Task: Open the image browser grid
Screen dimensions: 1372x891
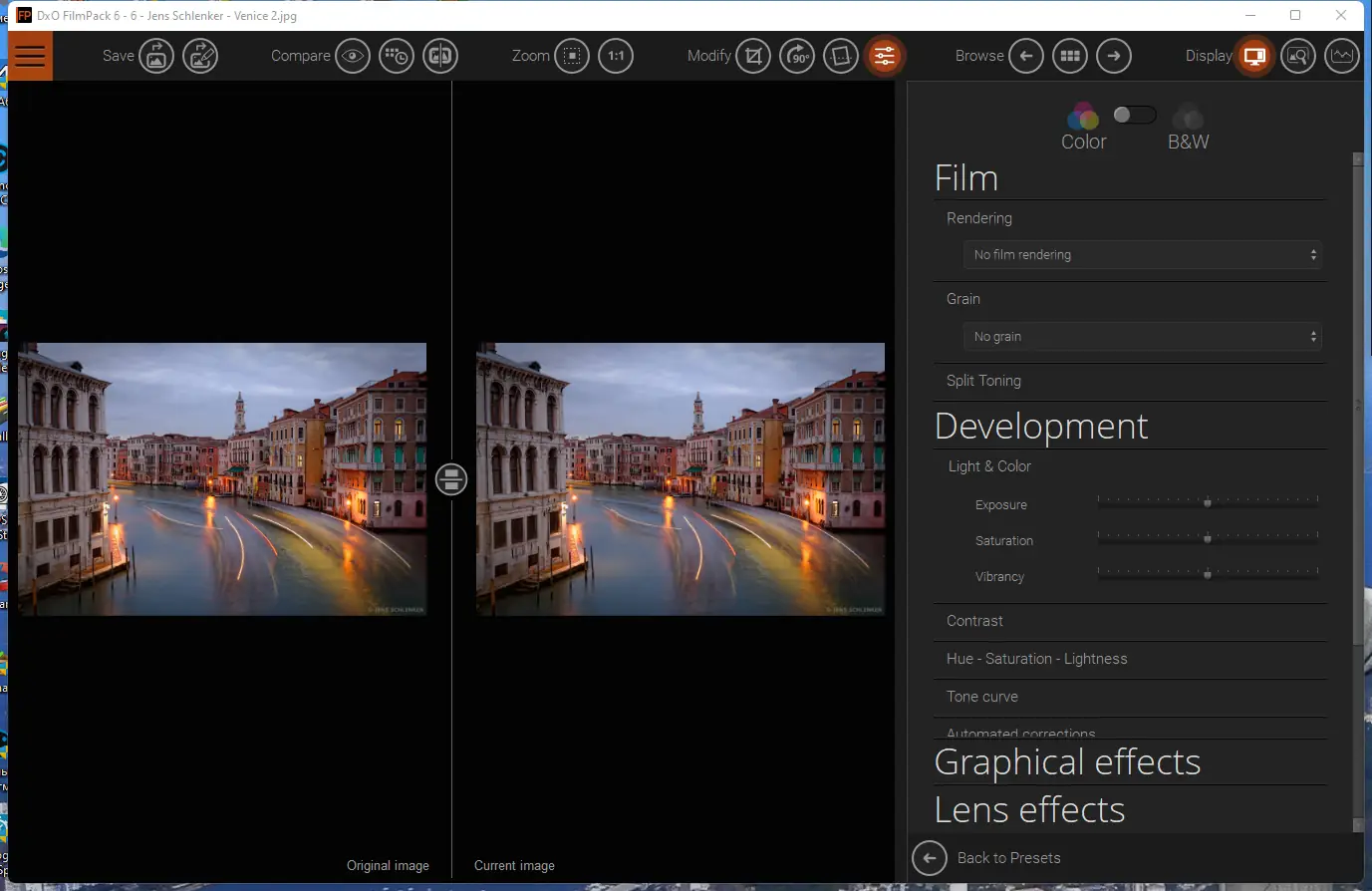Action: pyautogui.click(x=1070, y=56)
